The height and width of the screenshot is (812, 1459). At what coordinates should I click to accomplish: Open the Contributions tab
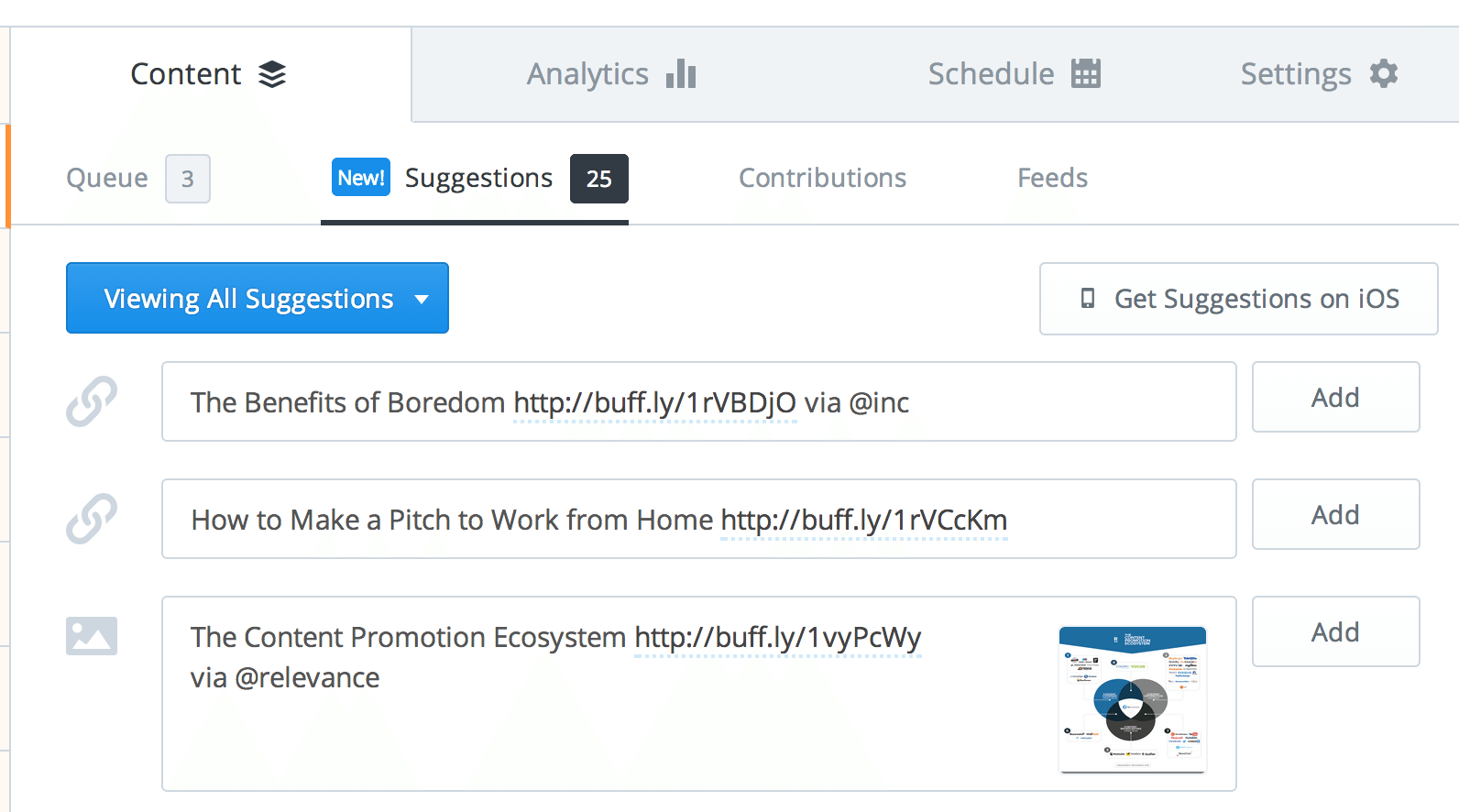pyautogui.click(x=822, y=178)
